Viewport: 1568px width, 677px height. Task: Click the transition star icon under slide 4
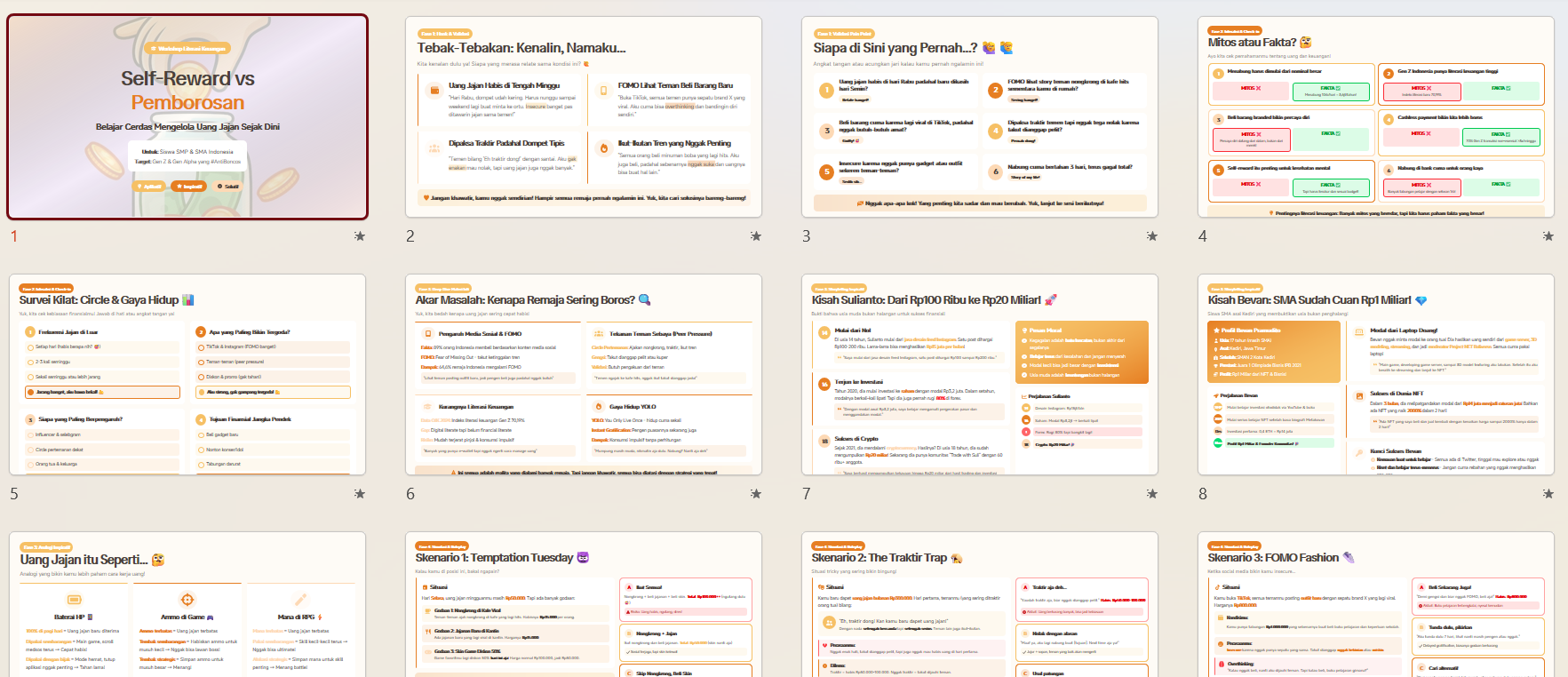(x=1548, y=236)
